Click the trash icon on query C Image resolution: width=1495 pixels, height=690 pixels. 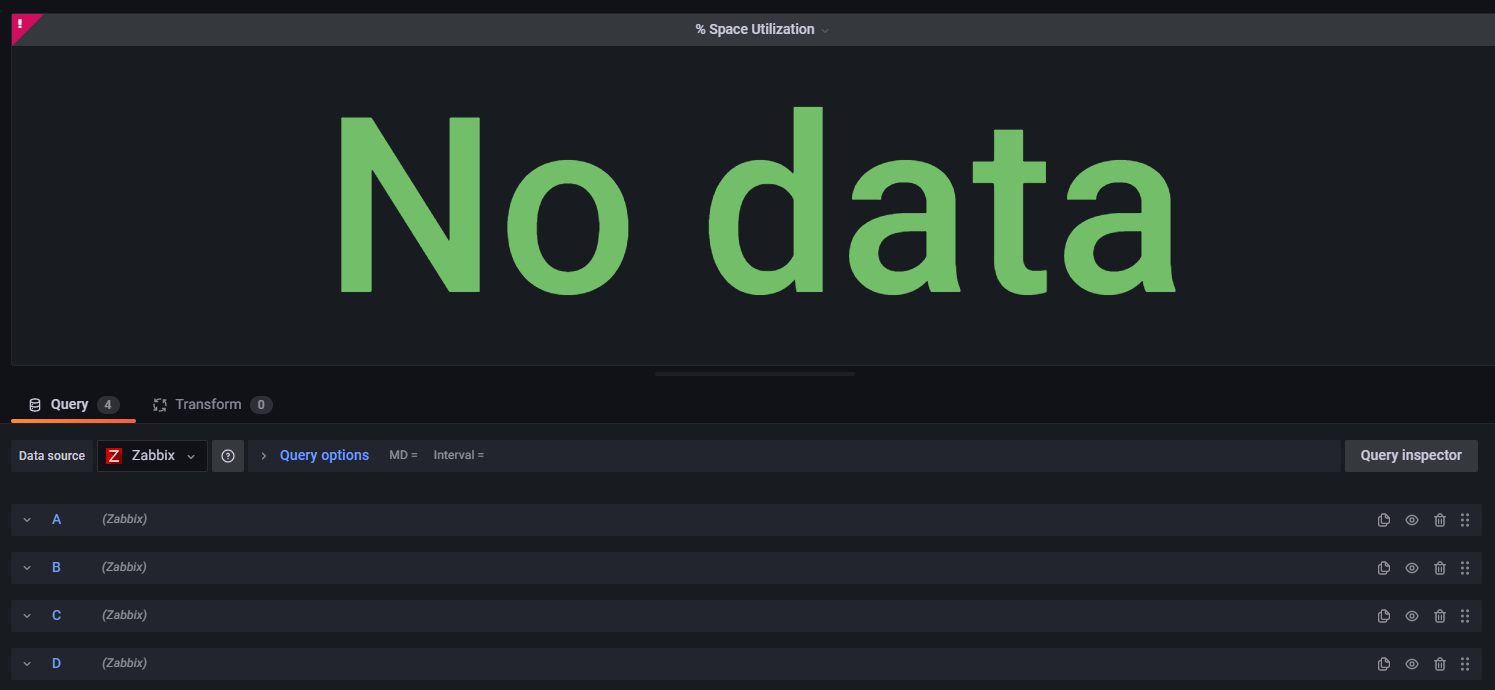(x=1440, y=615)
